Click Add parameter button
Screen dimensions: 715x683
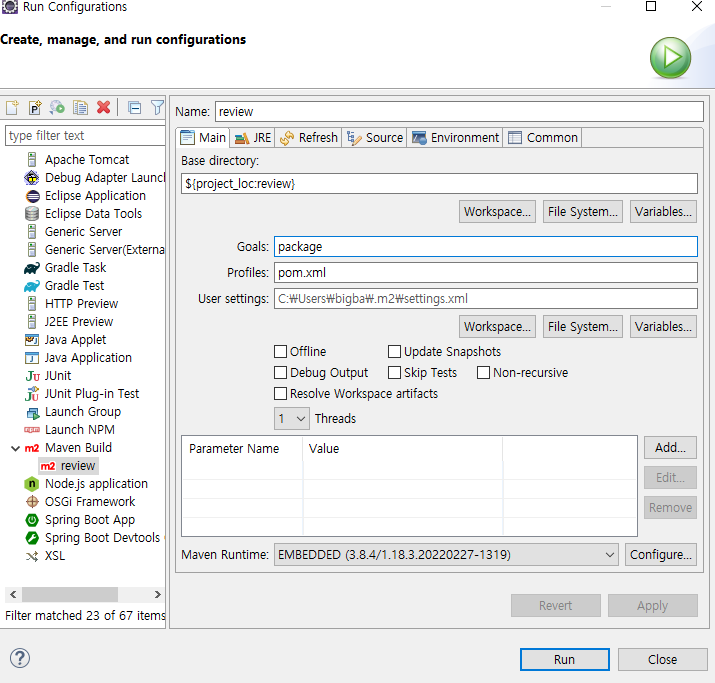click(x=670, y=447)
